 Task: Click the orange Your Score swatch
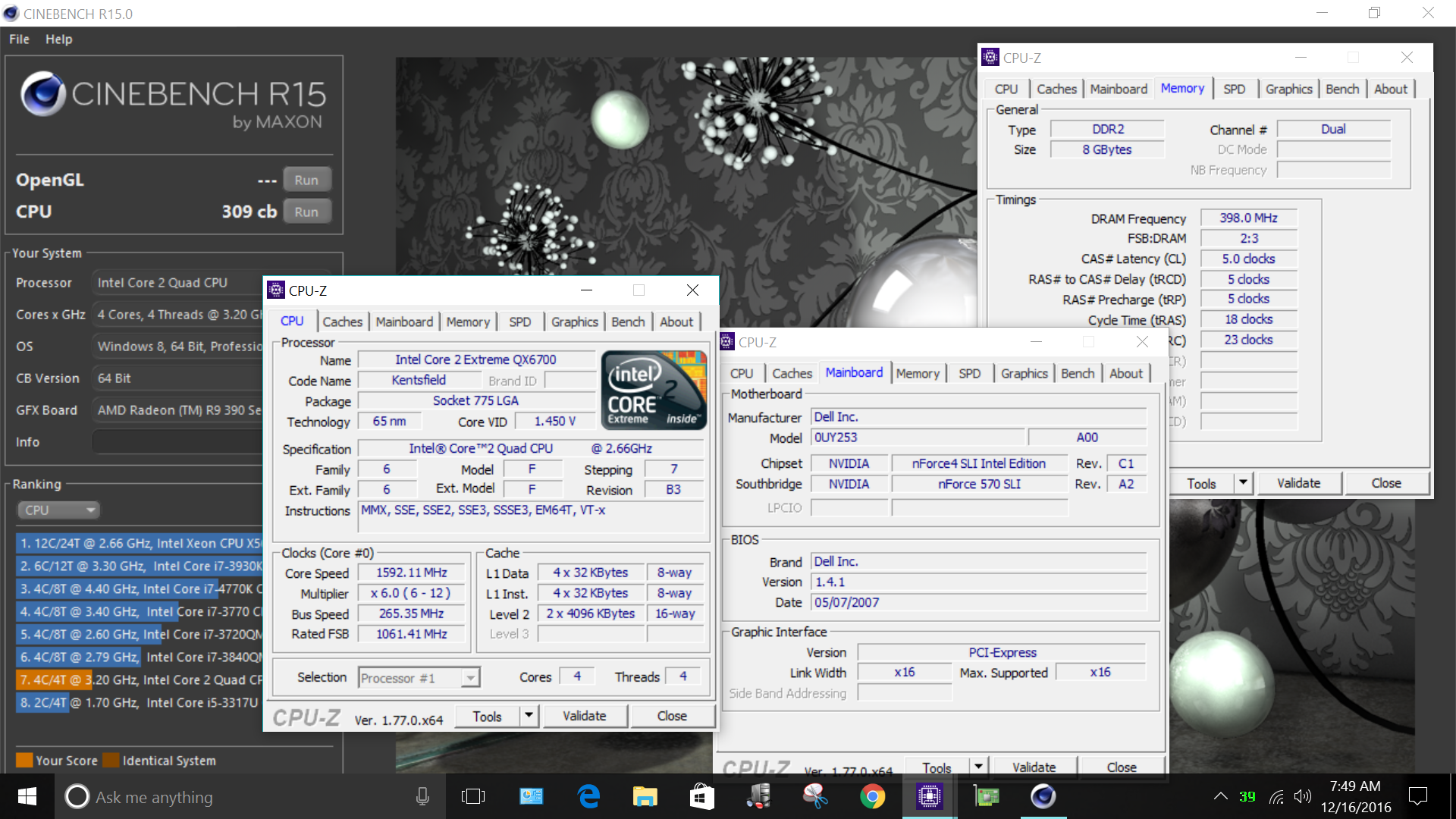point(24,760)
